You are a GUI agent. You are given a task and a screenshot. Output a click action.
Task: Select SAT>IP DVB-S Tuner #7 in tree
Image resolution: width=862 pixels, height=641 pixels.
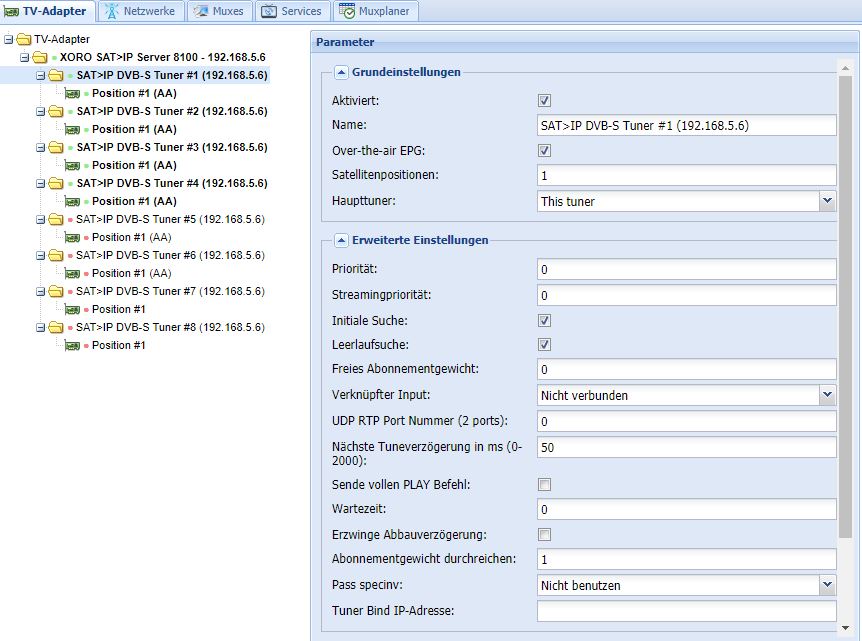[x=170, y=291]
